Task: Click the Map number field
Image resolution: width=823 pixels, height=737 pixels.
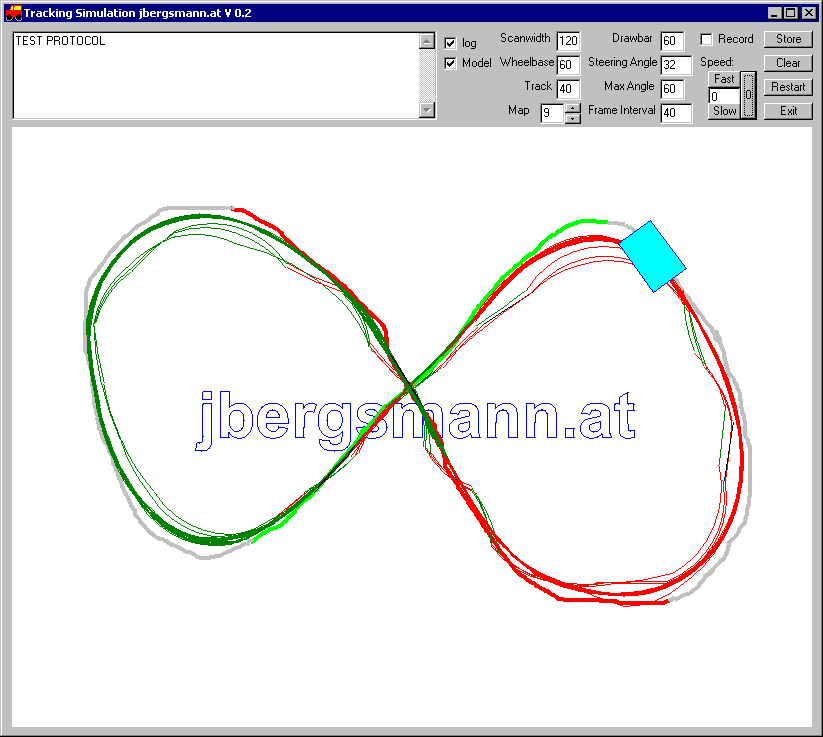Action: coord(552,113)
